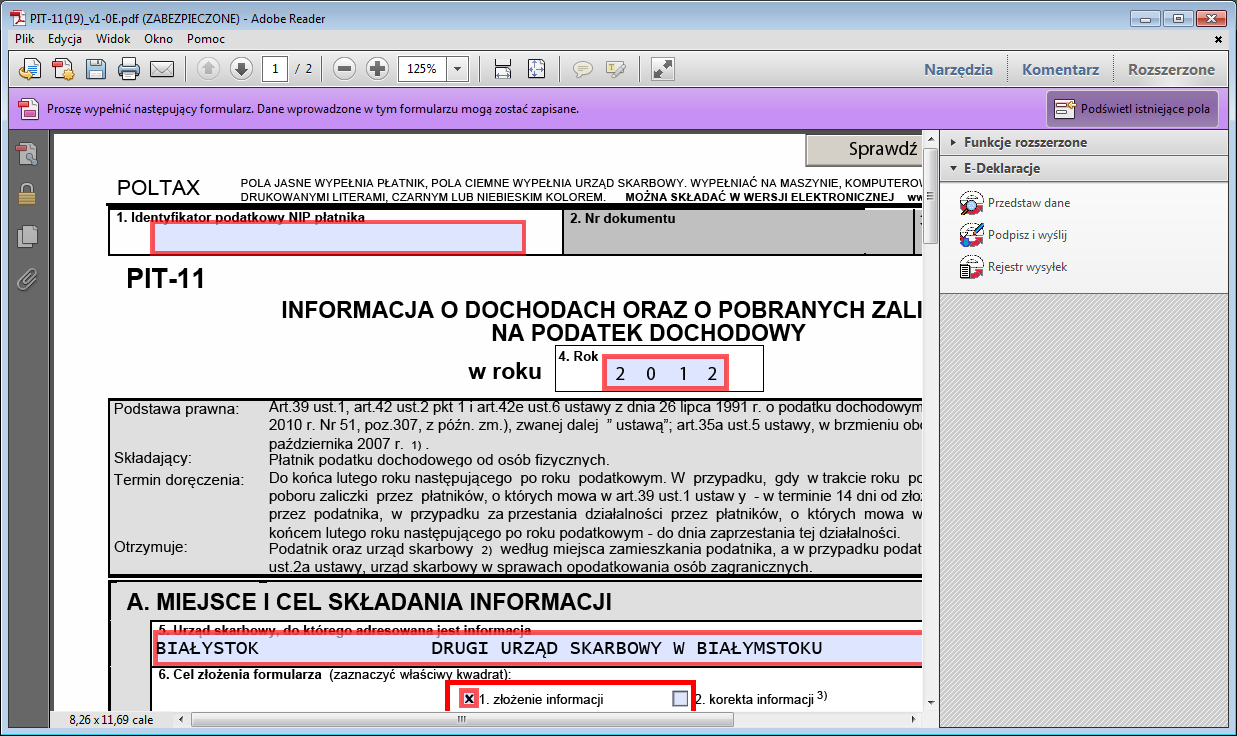This screenshot has height=736, width=1237.
Task: Click the zoom percentage 125% field
Action: (422, 69)
